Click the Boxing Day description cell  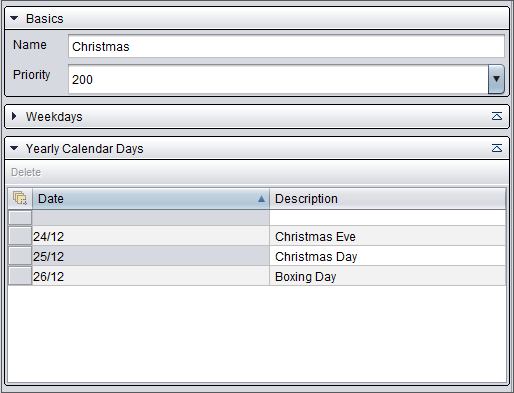click(388, 276)
